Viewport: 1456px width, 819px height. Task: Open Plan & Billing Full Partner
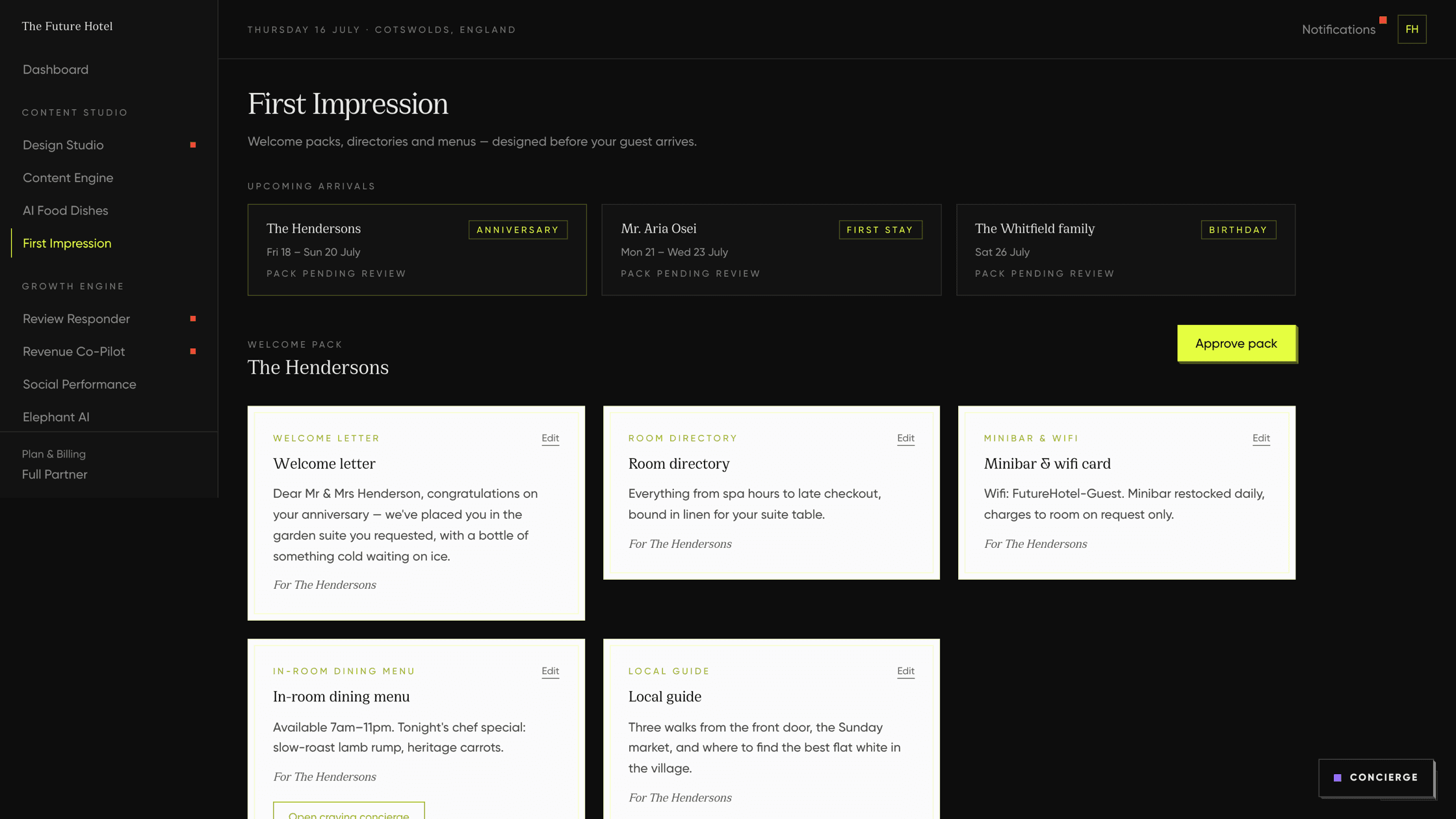pos(55,465)
